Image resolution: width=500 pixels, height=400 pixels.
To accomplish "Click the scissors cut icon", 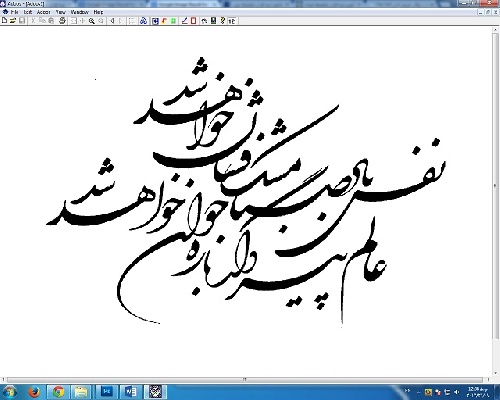I will coord(33,21).
